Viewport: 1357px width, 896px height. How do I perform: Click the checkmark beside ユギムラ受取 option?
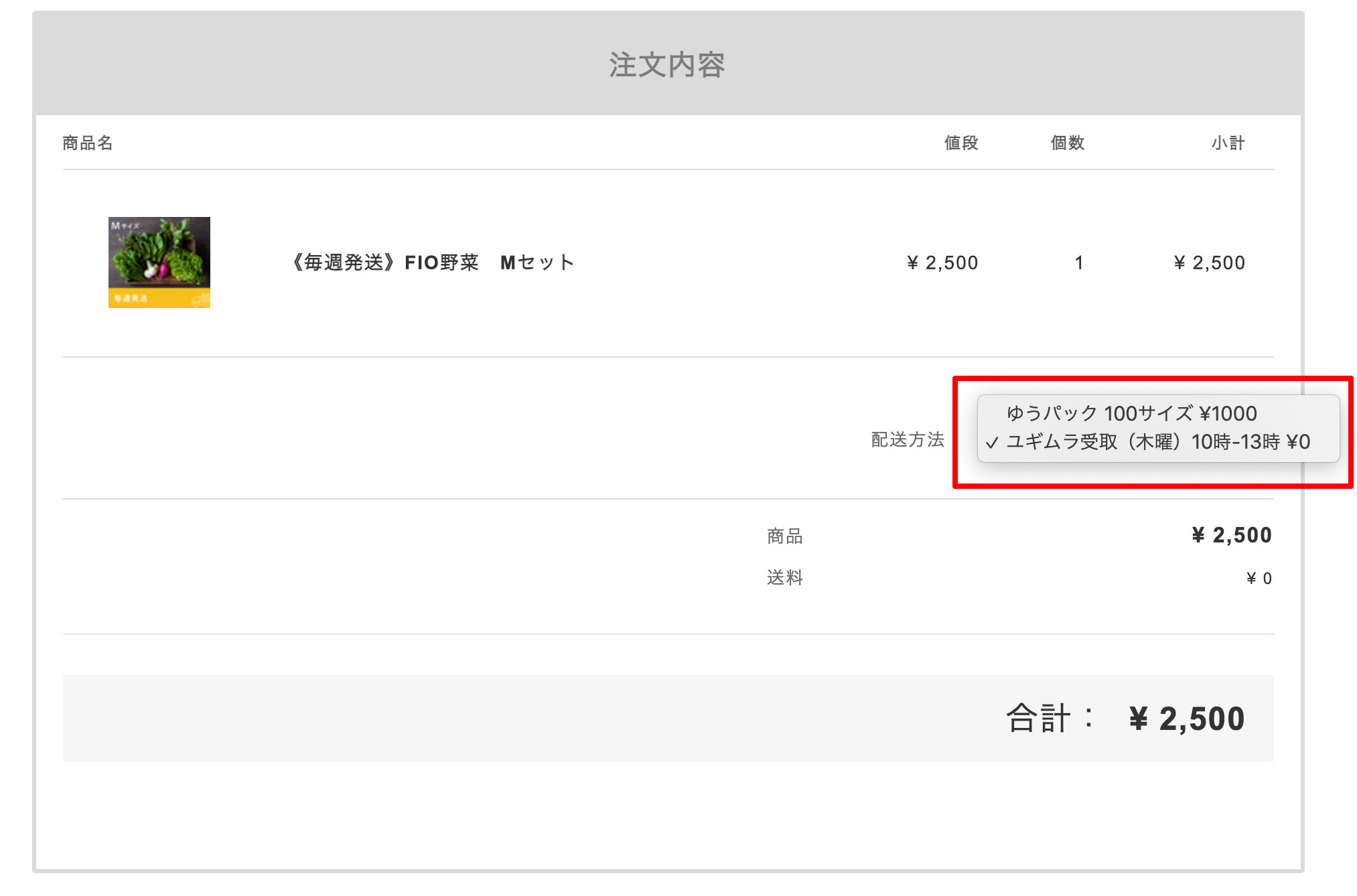[x=992, y=443]
